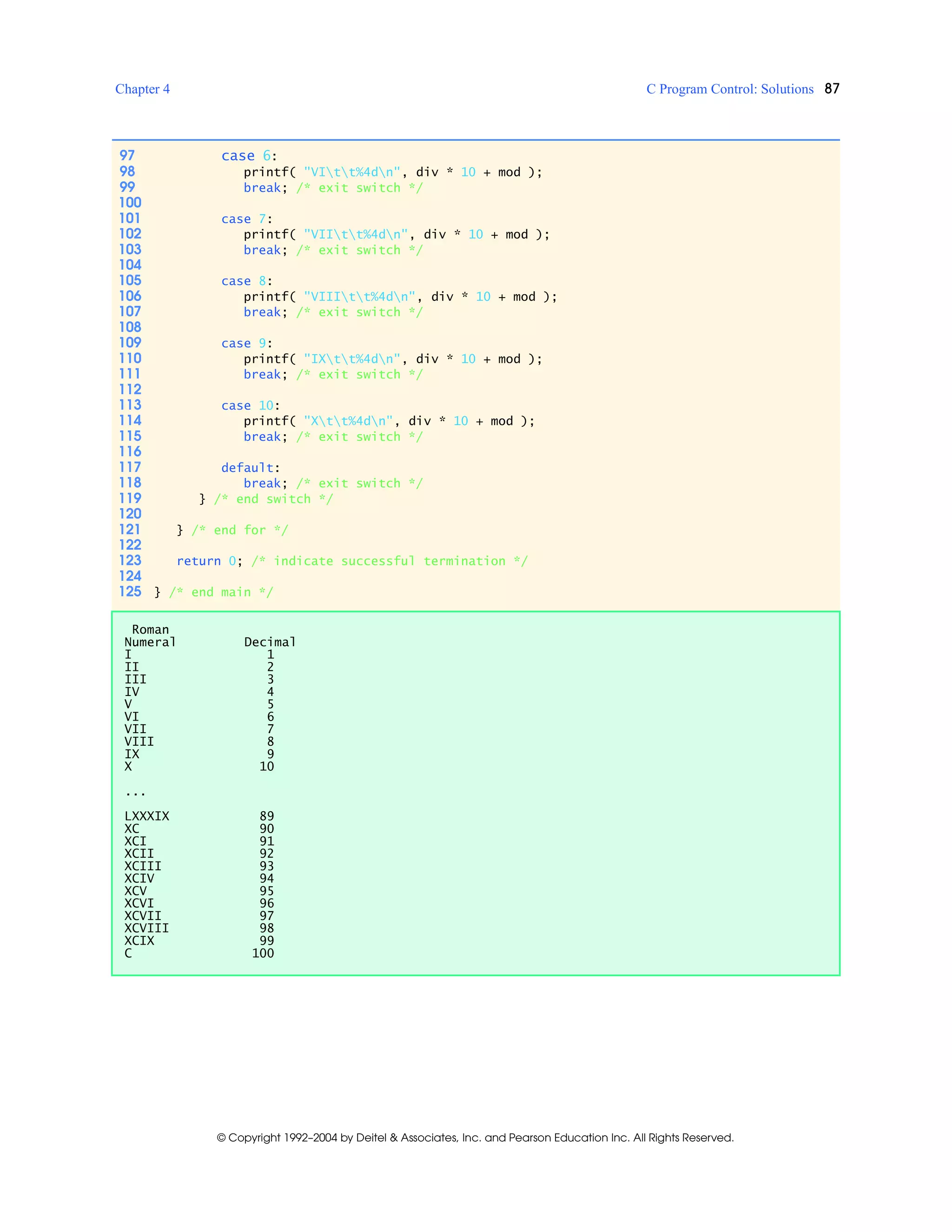Viewport: 952px width, 1232px height.
Task: Click the 'C Program Control: Solutions' header
Action: point(730,89)
